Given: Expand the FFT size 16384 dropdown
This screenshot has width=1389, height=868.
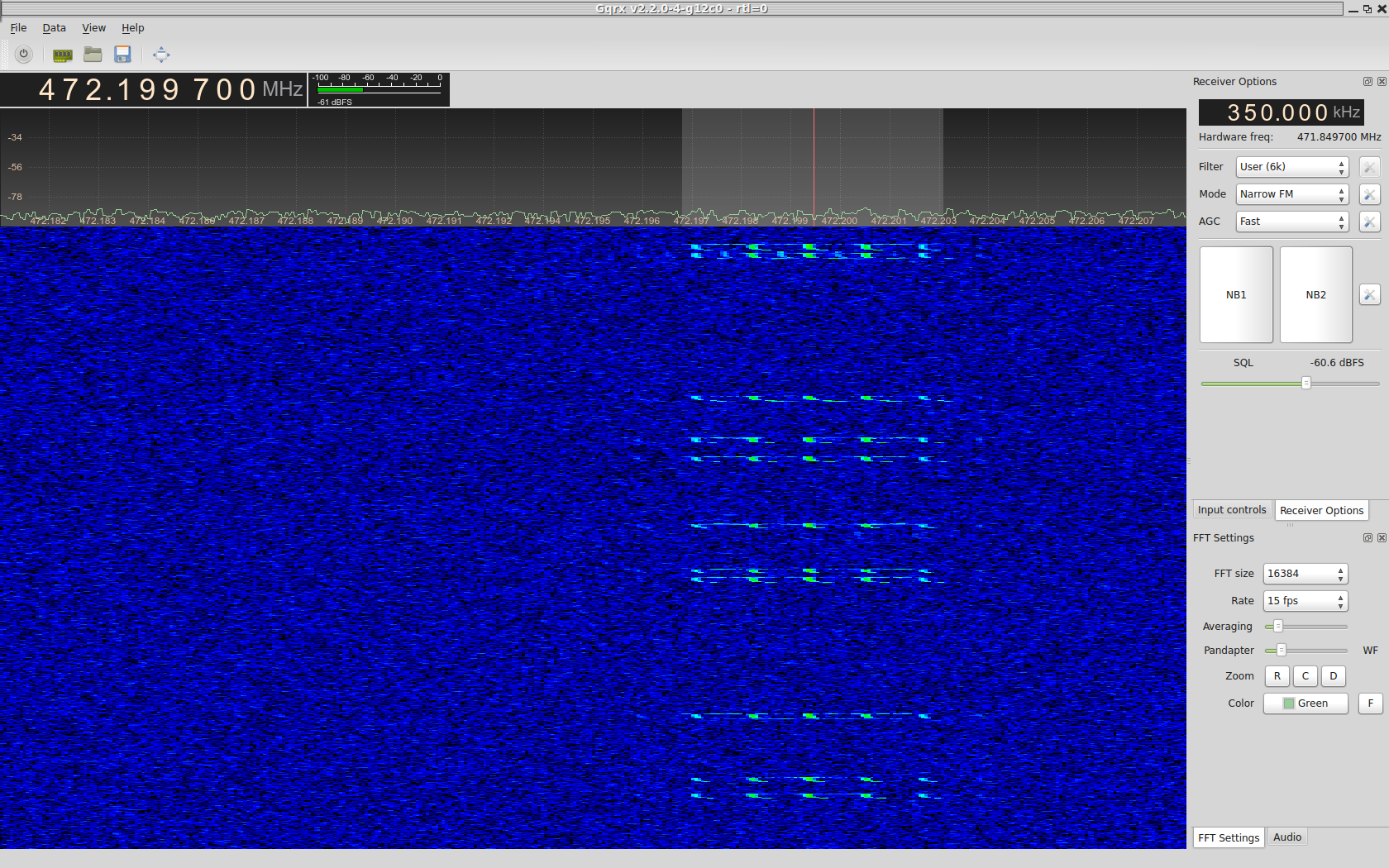Looking at the screenshot, I should (x=1305, y=574).
